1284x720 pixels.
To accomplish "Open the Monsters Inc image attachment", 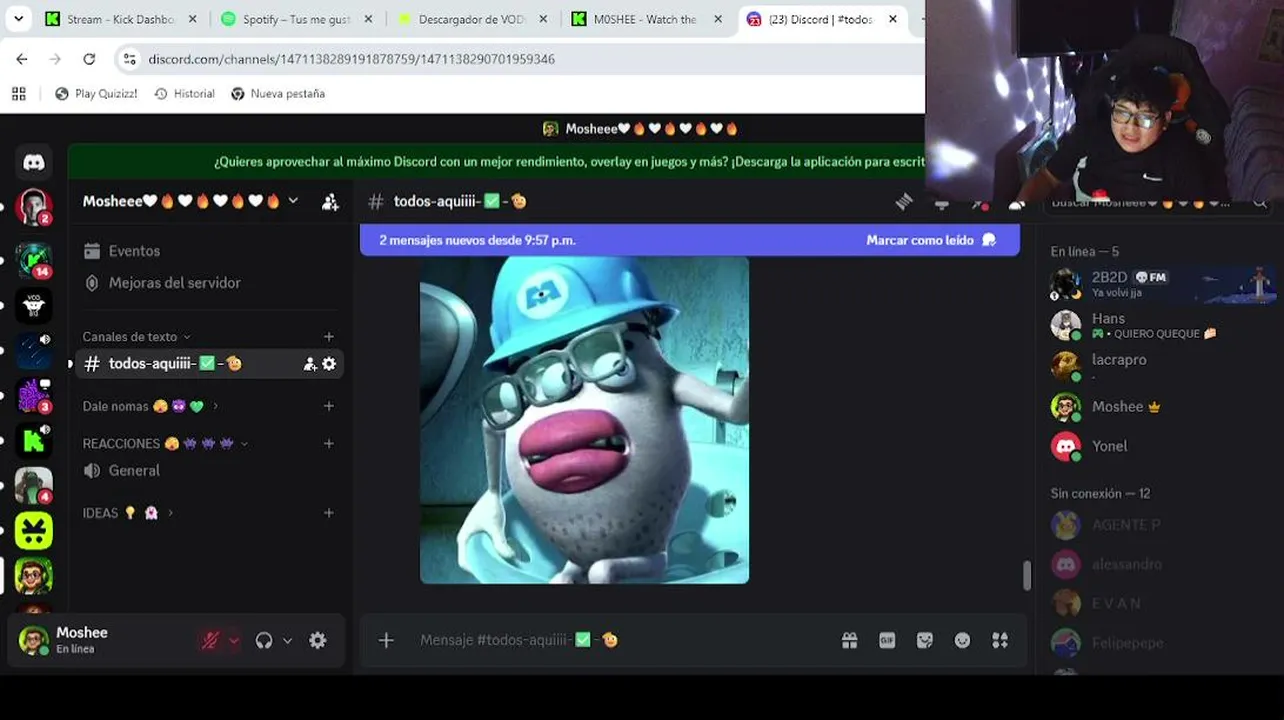I will (584, 420).
